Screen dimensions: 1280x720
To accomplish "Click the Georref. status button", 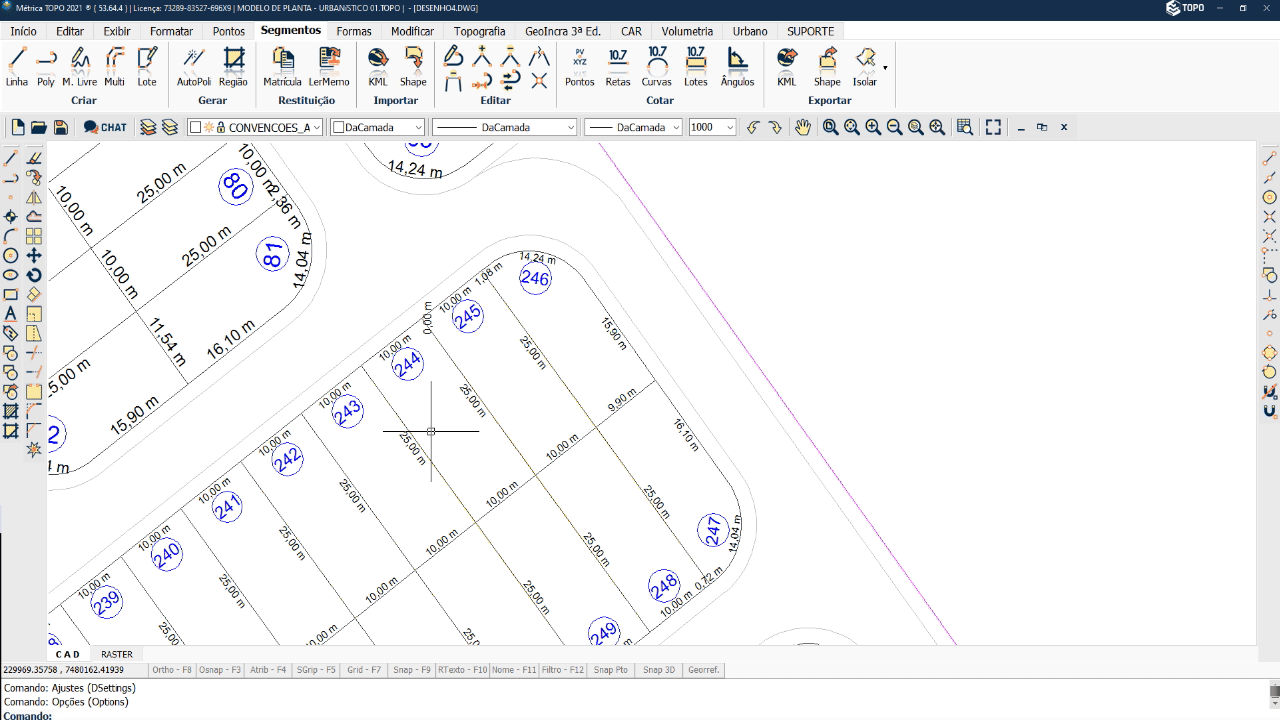I will click(x=703, y=670).
